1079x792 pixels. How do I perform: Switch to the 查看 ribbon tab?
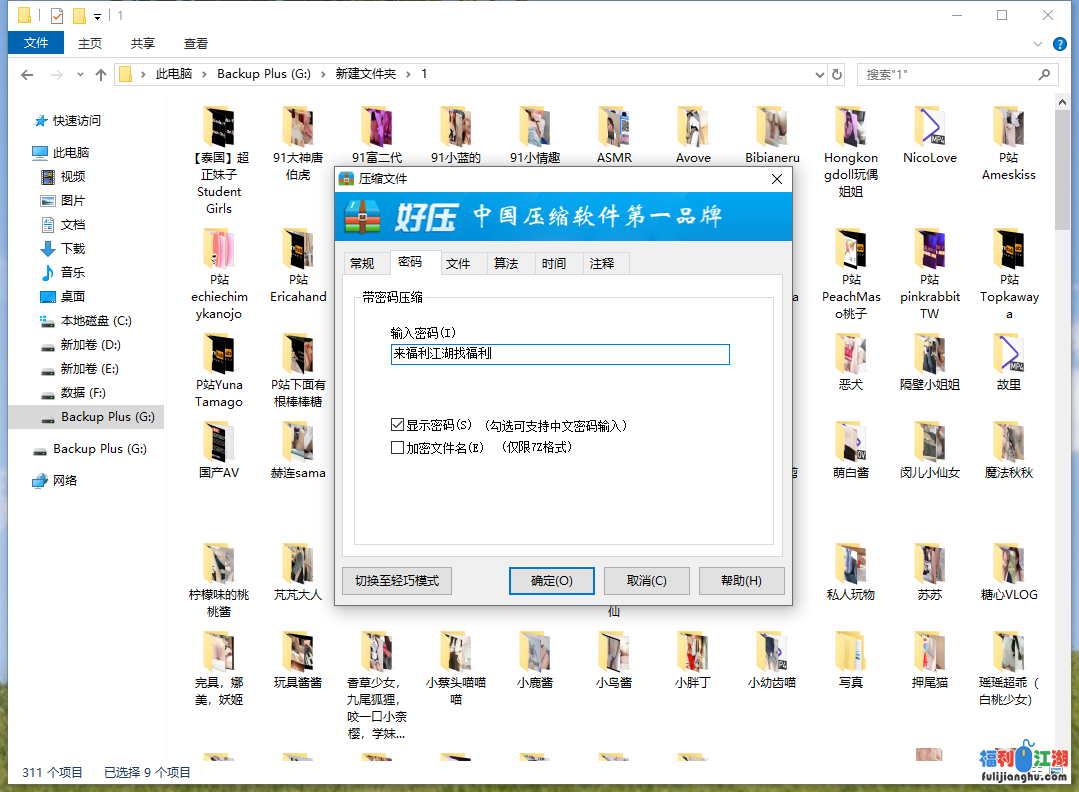[x=195, y=43]
